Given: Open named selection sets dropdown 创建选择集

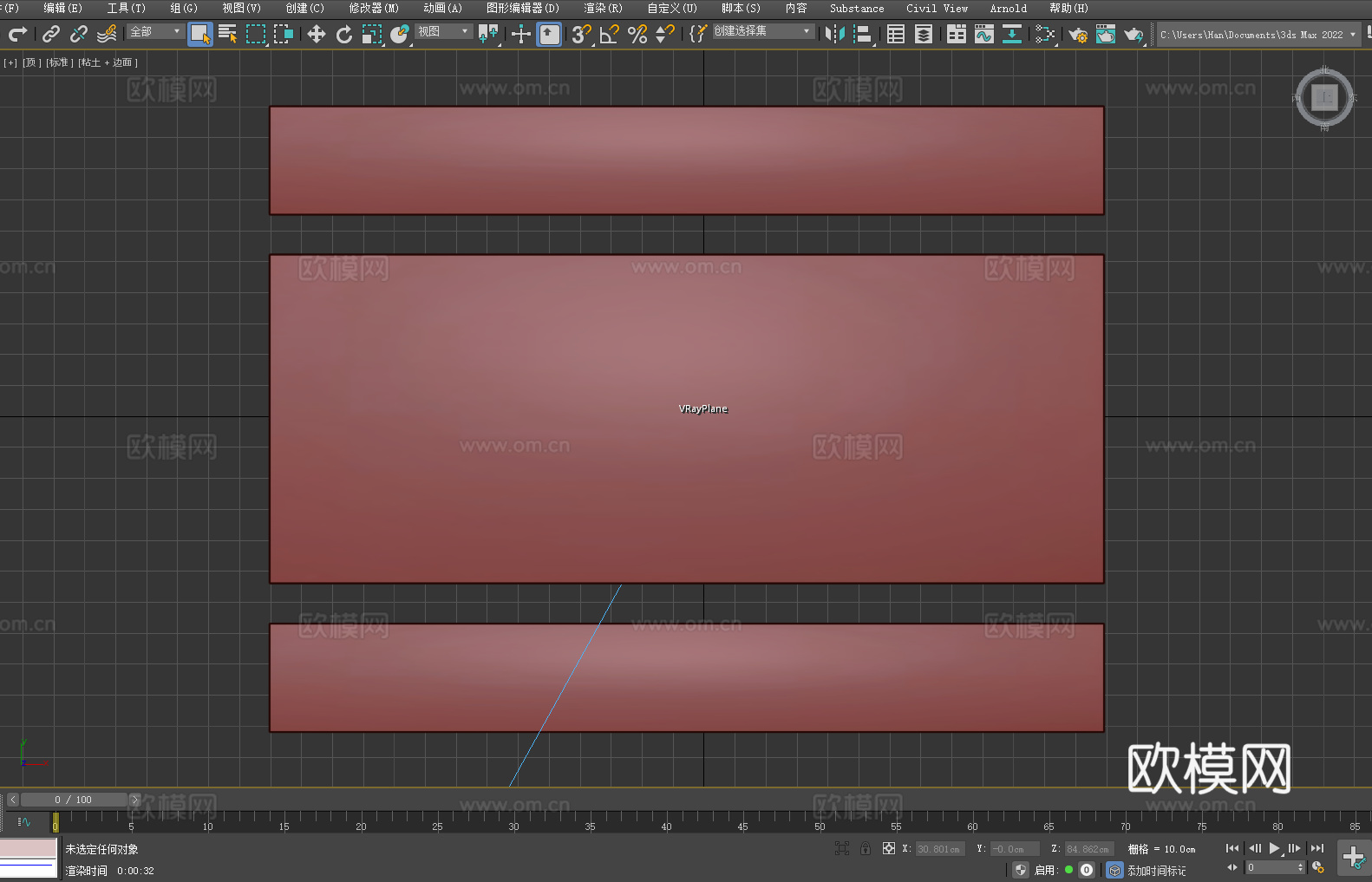Looking at the screenshot, I should pyautogui.click(x=763, y=31).
